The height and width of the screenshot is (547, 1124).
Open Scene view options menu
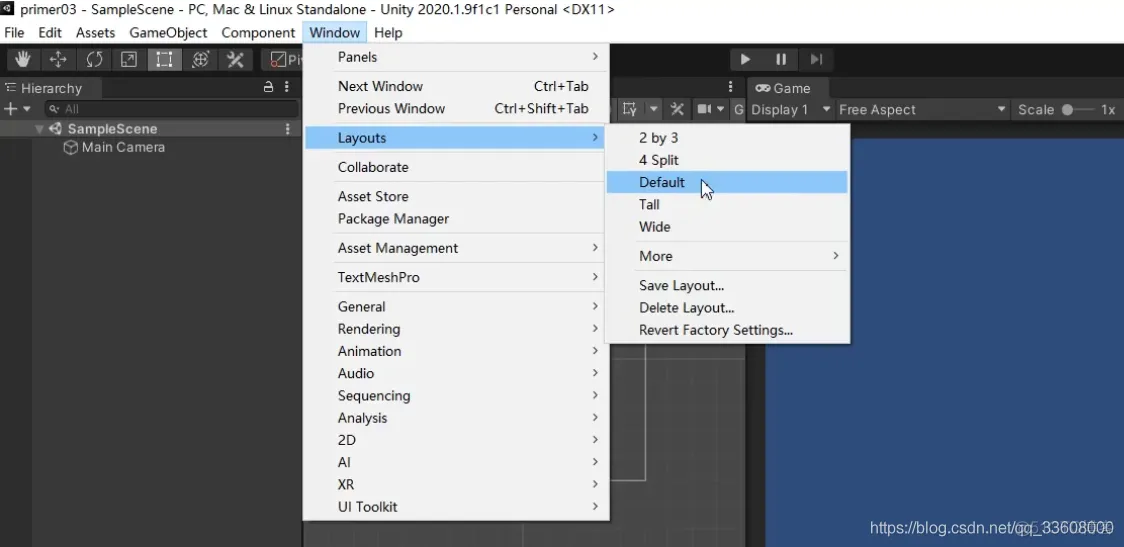click(730, 87)
